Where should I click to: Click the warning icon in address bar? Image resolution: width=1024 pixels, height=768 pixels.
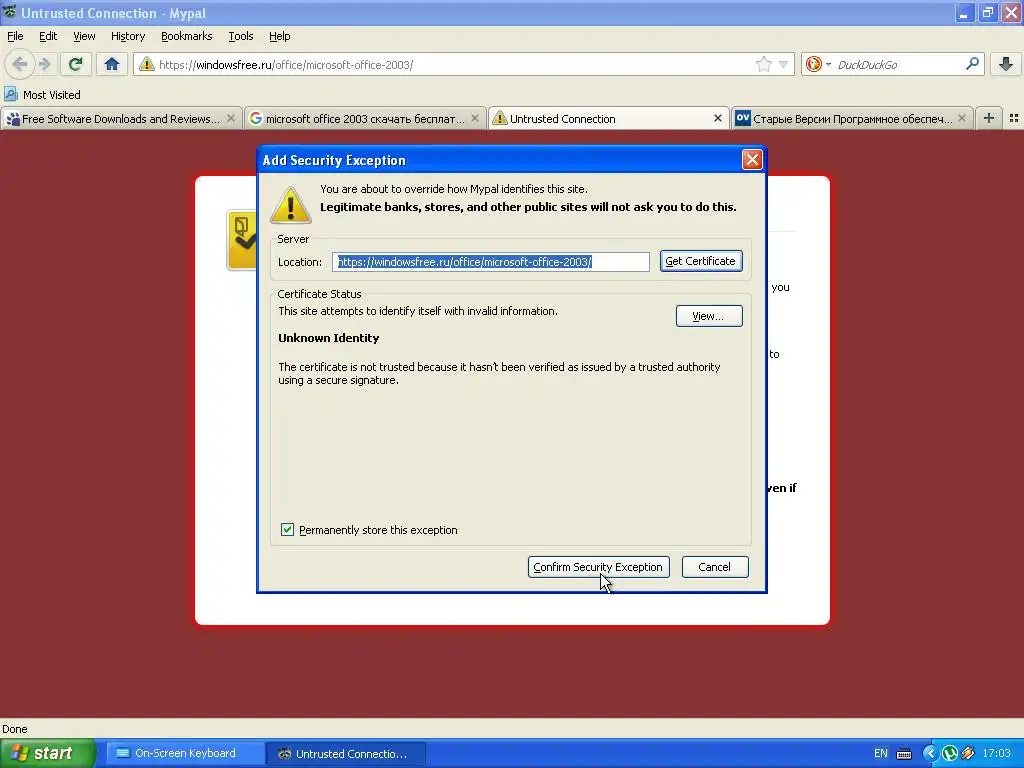click(147, 64)
